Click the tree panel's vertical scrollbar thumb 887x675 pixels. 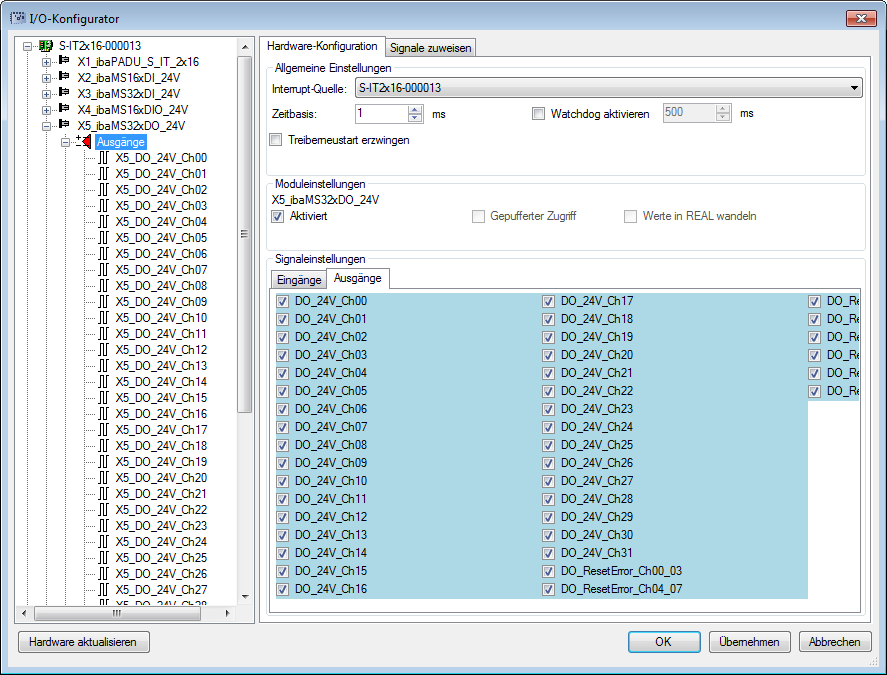[244, 234]
